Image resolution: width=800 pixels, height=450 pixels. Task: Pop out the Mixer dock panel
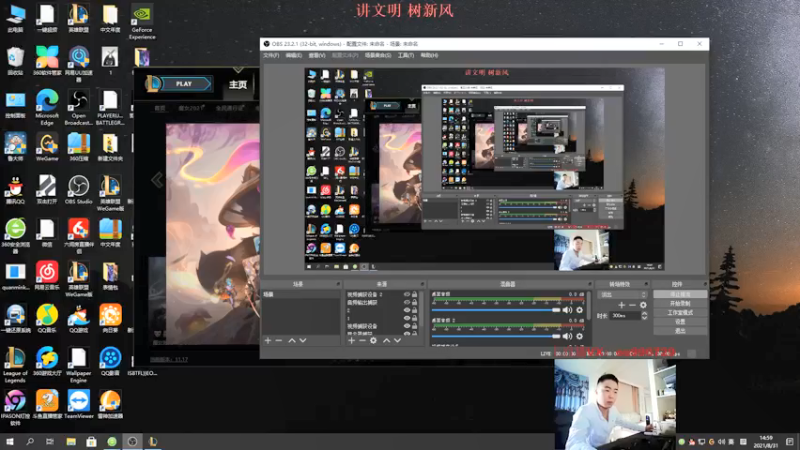click(x=589, y=284)
